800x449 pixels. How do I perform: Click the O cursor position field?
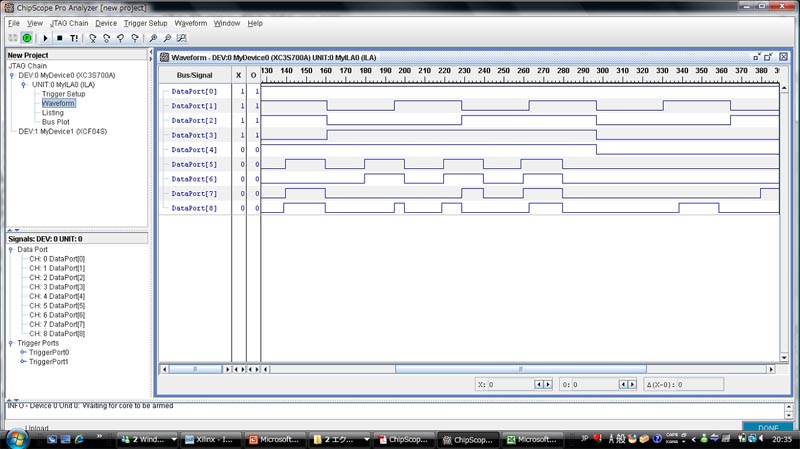595,384
